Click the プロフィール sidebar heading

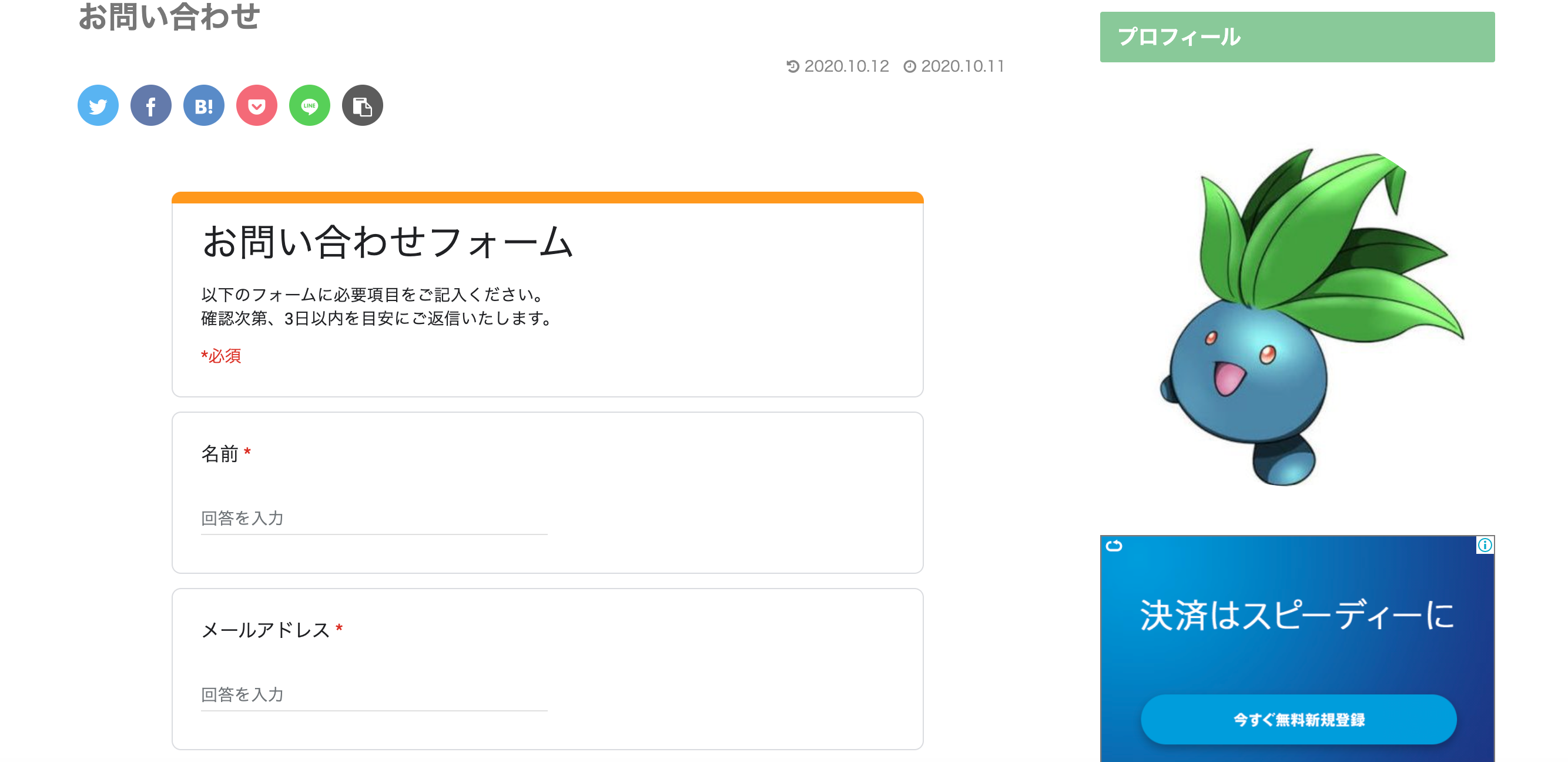(x=1297, y=37)
